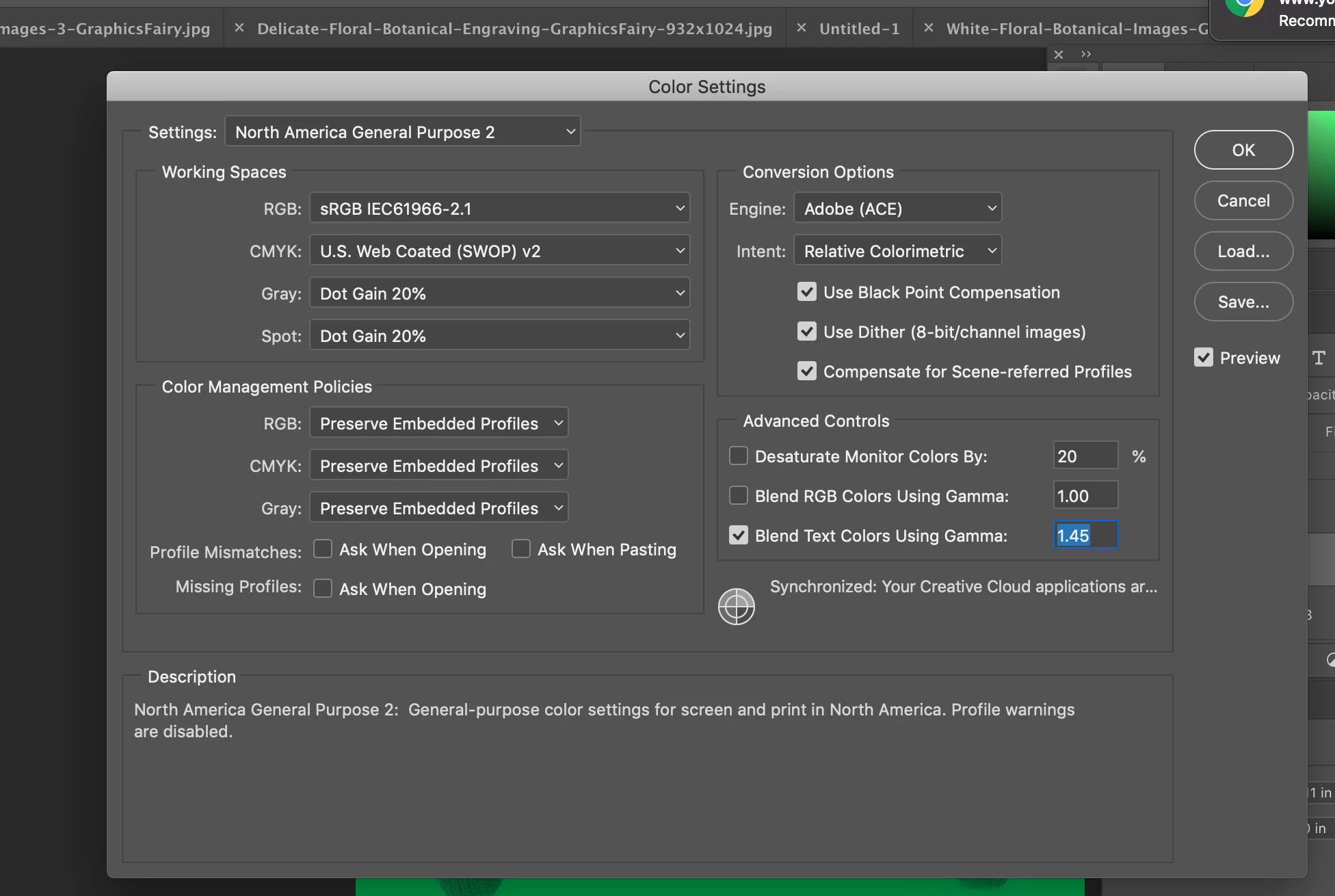Click the Type tool T icon
1335x896 pixels.
(1319, 358)
